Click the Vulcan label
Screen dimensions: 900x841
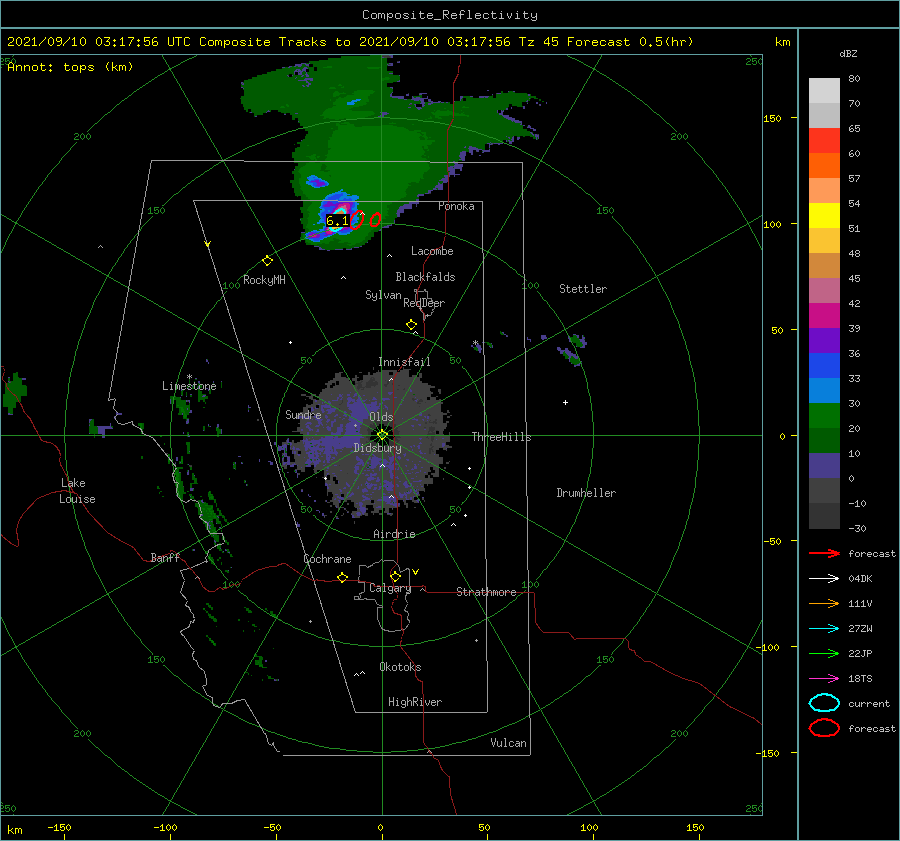tap(509, 743)
